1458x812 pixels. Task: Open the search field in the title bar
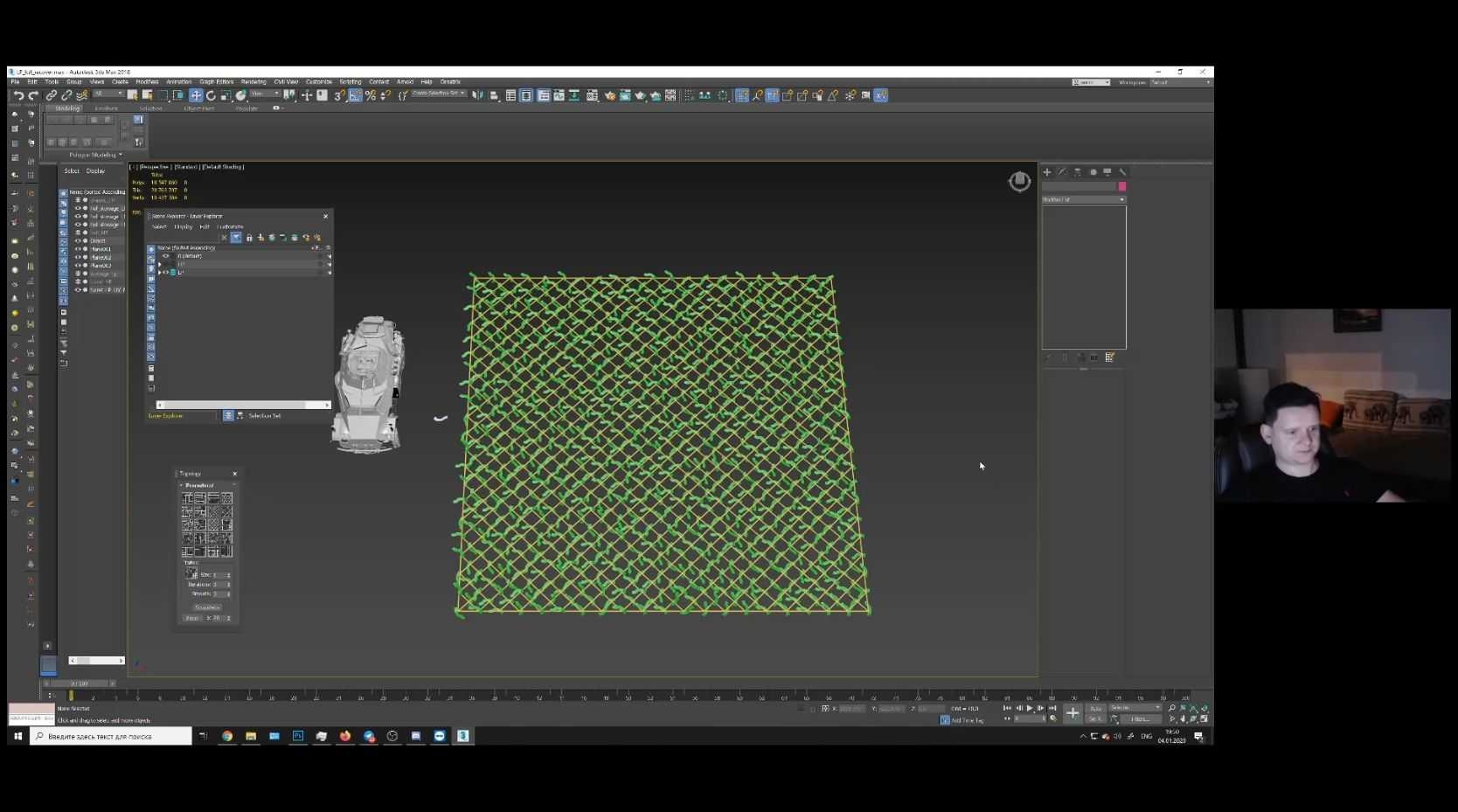pyautogui.click(x=1091, y=82)
